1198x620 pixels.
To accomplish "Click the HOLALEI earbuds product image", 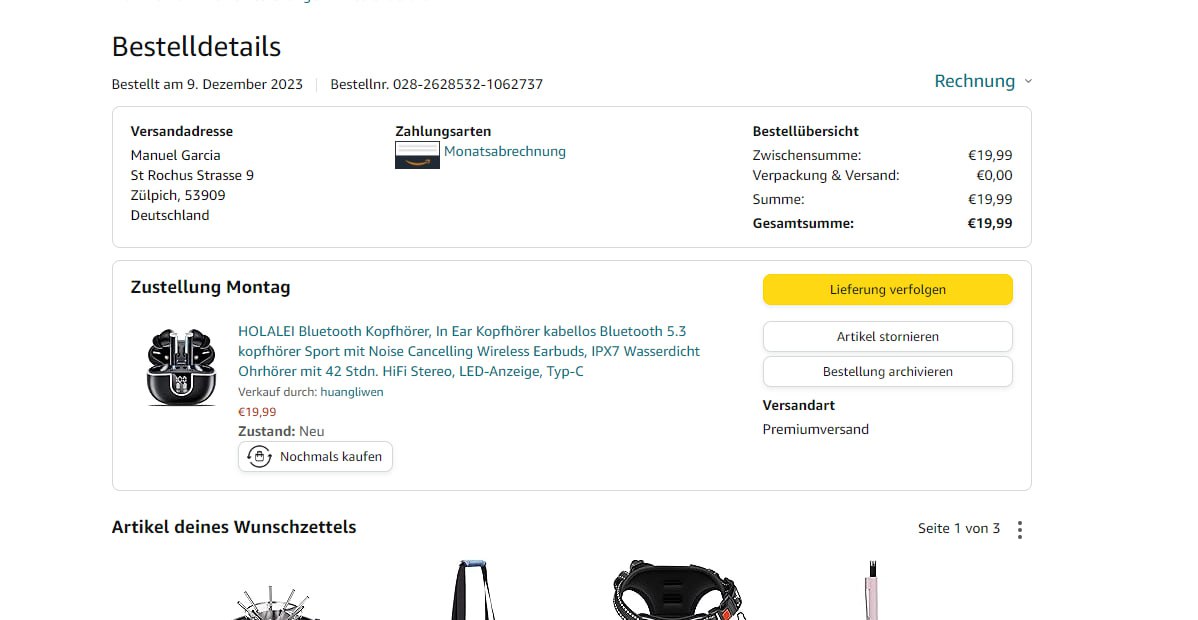I will pos(182,367).
